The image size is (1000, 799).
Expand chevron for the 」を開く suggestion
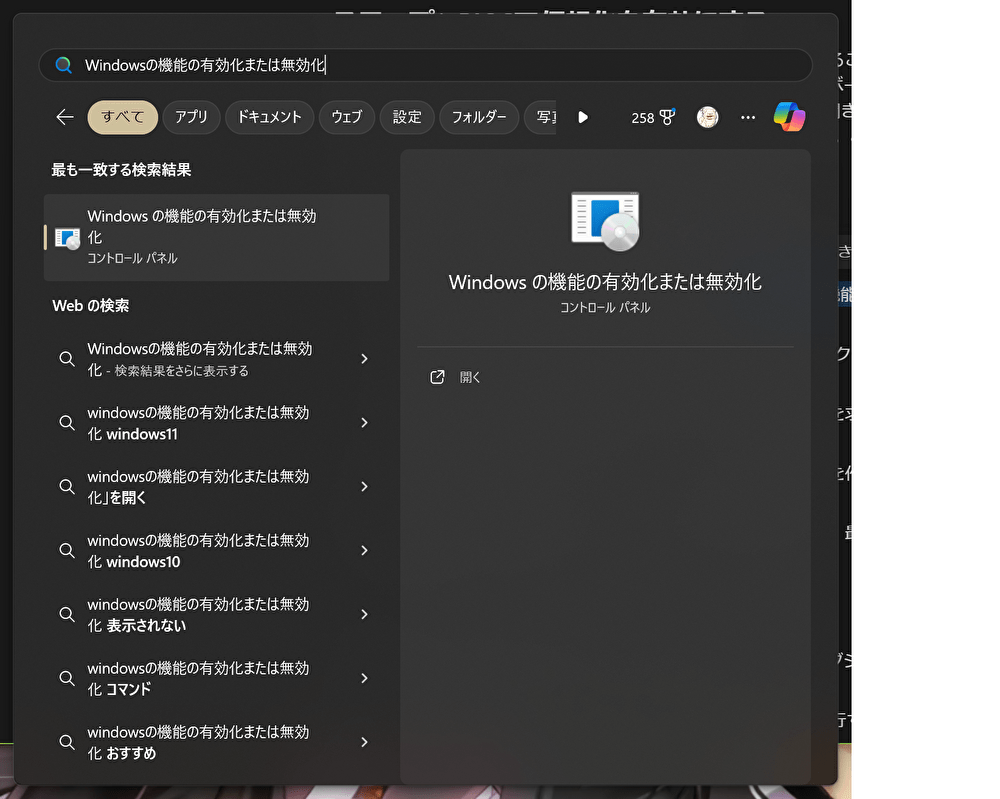(364, 487)
